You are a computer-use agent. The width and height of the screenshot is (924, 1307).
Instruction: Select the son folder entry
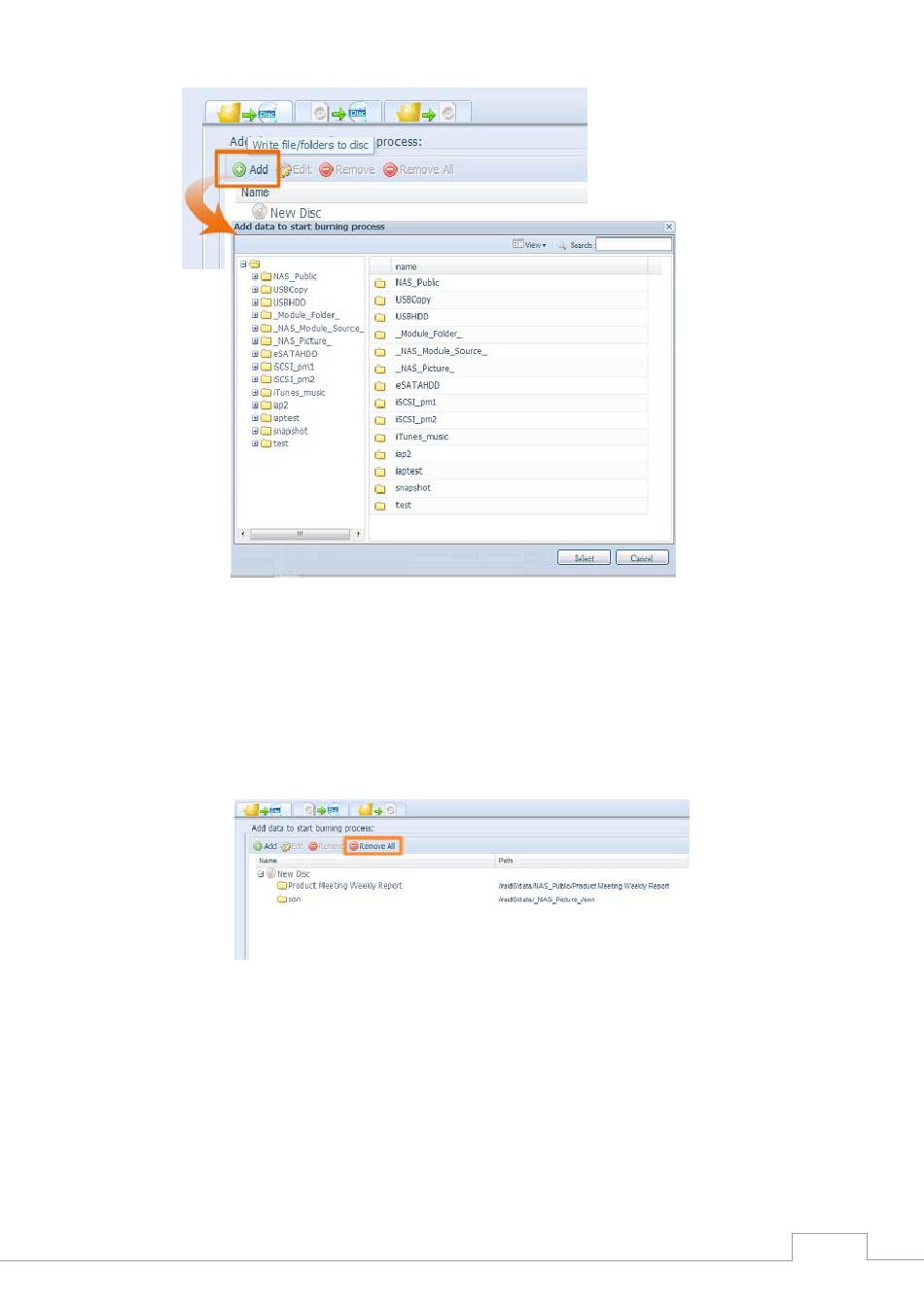click(x=289, y=900)
